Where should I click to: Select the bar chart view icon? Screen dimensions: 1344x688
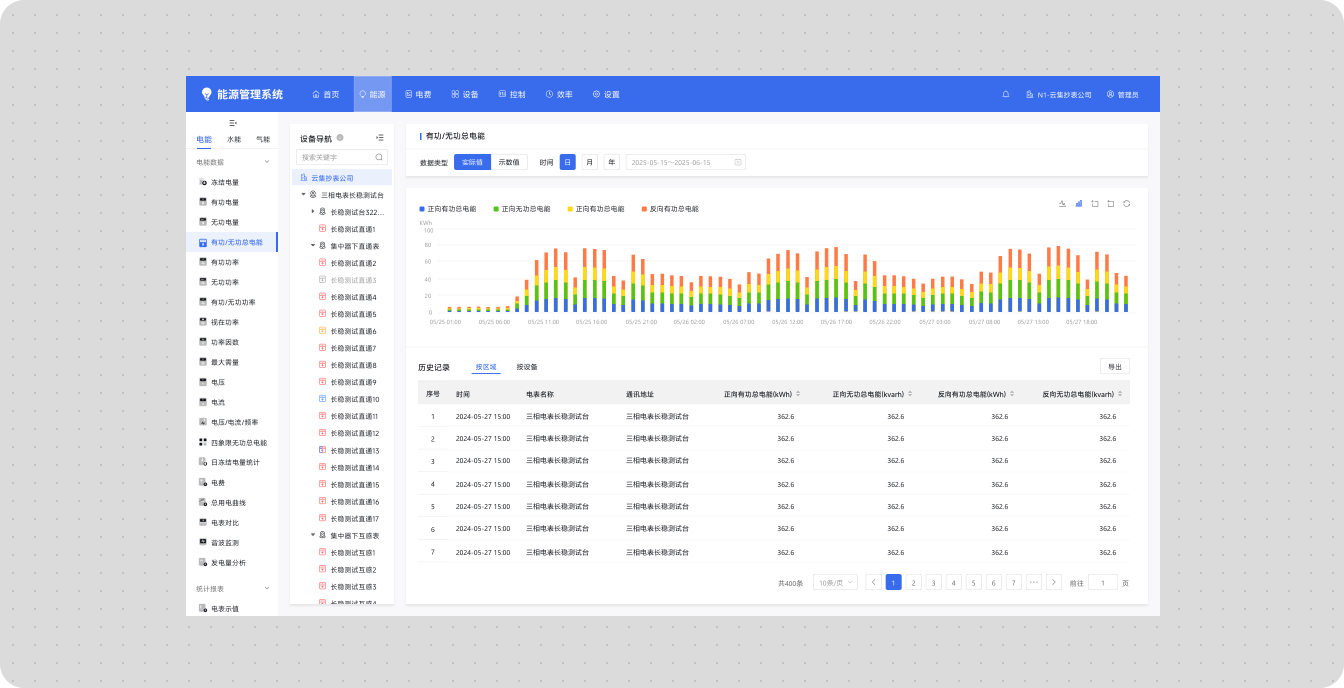point(1079,203)
